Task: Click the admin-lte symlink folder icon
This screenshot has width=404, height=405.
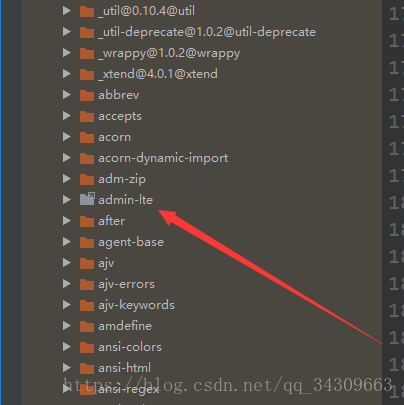Action: 87,199
